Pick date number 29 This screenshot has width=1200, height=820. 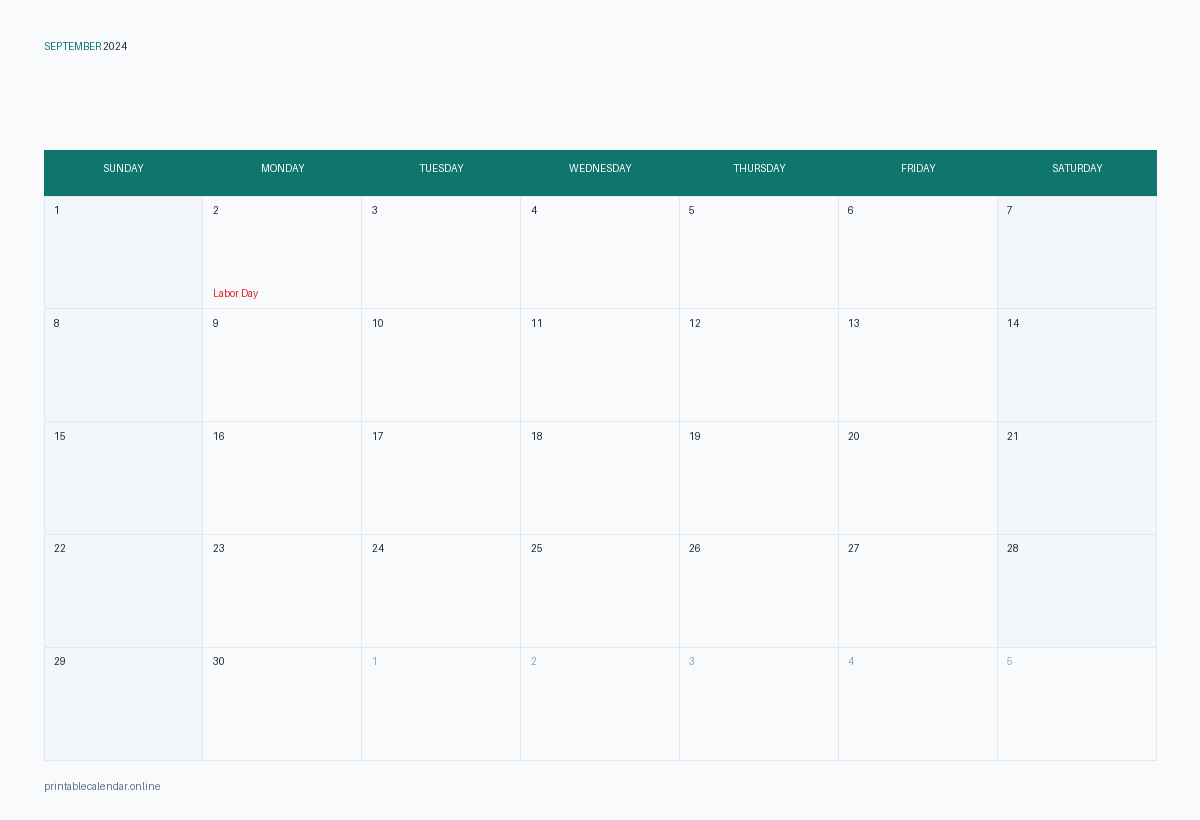(x=60, y=661)
